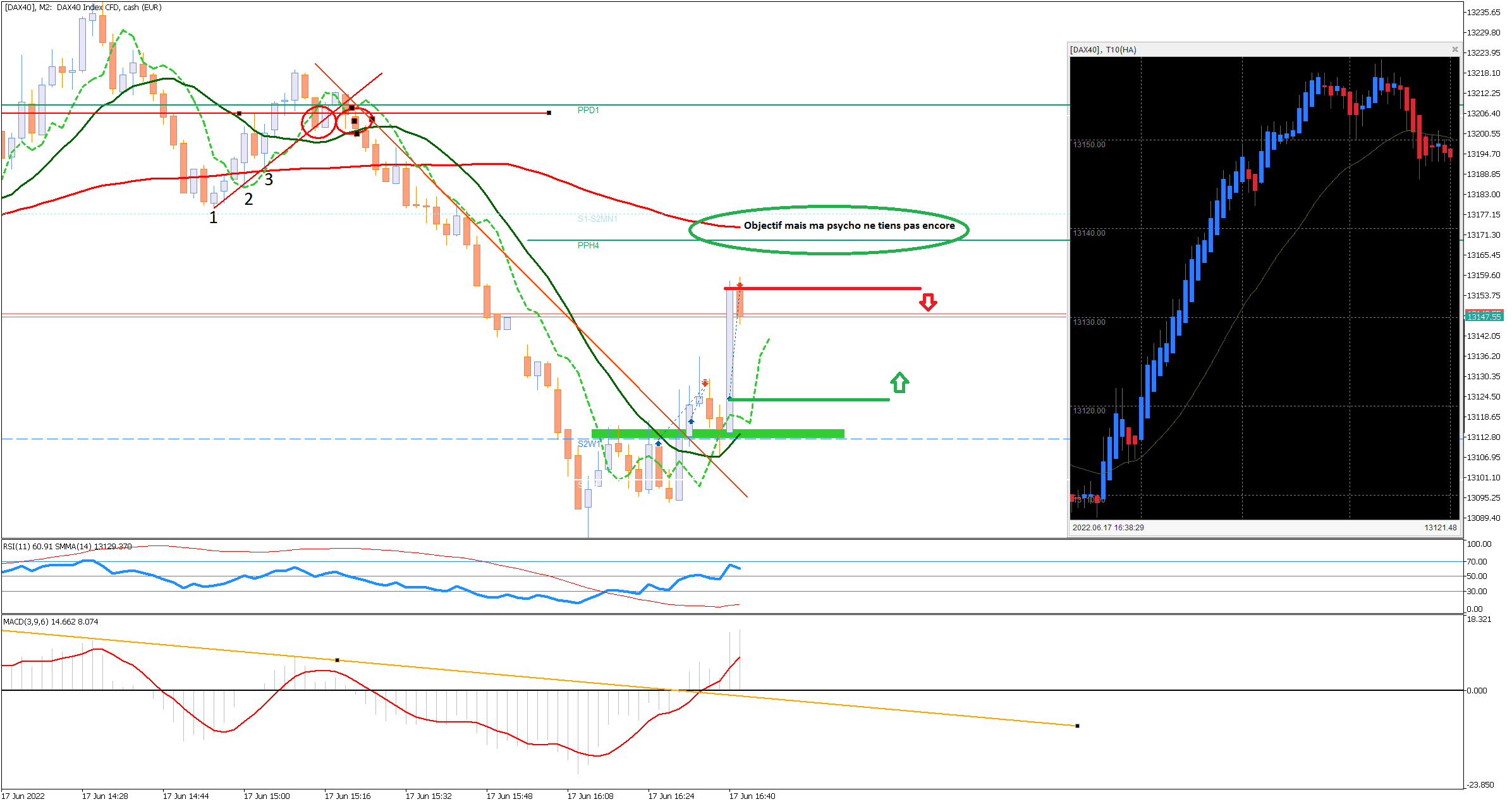Click the PPH4 pivot level label

(588, 245)
